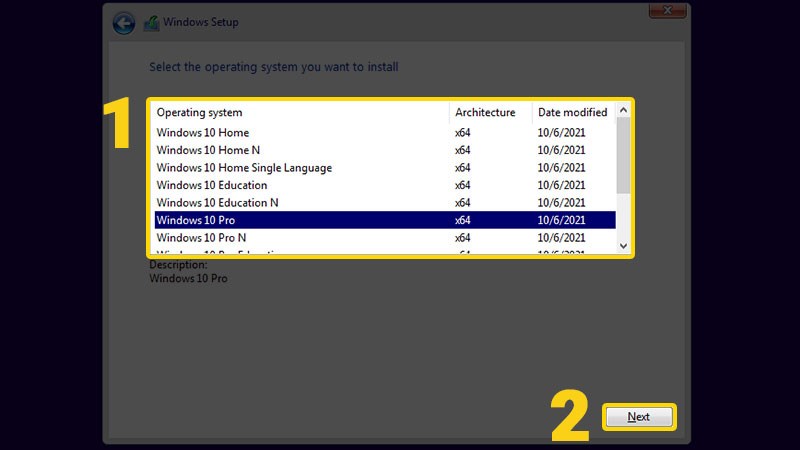800x450 pixels.
Task: Go back using the blue arrow button
Action: pos(123,23)
